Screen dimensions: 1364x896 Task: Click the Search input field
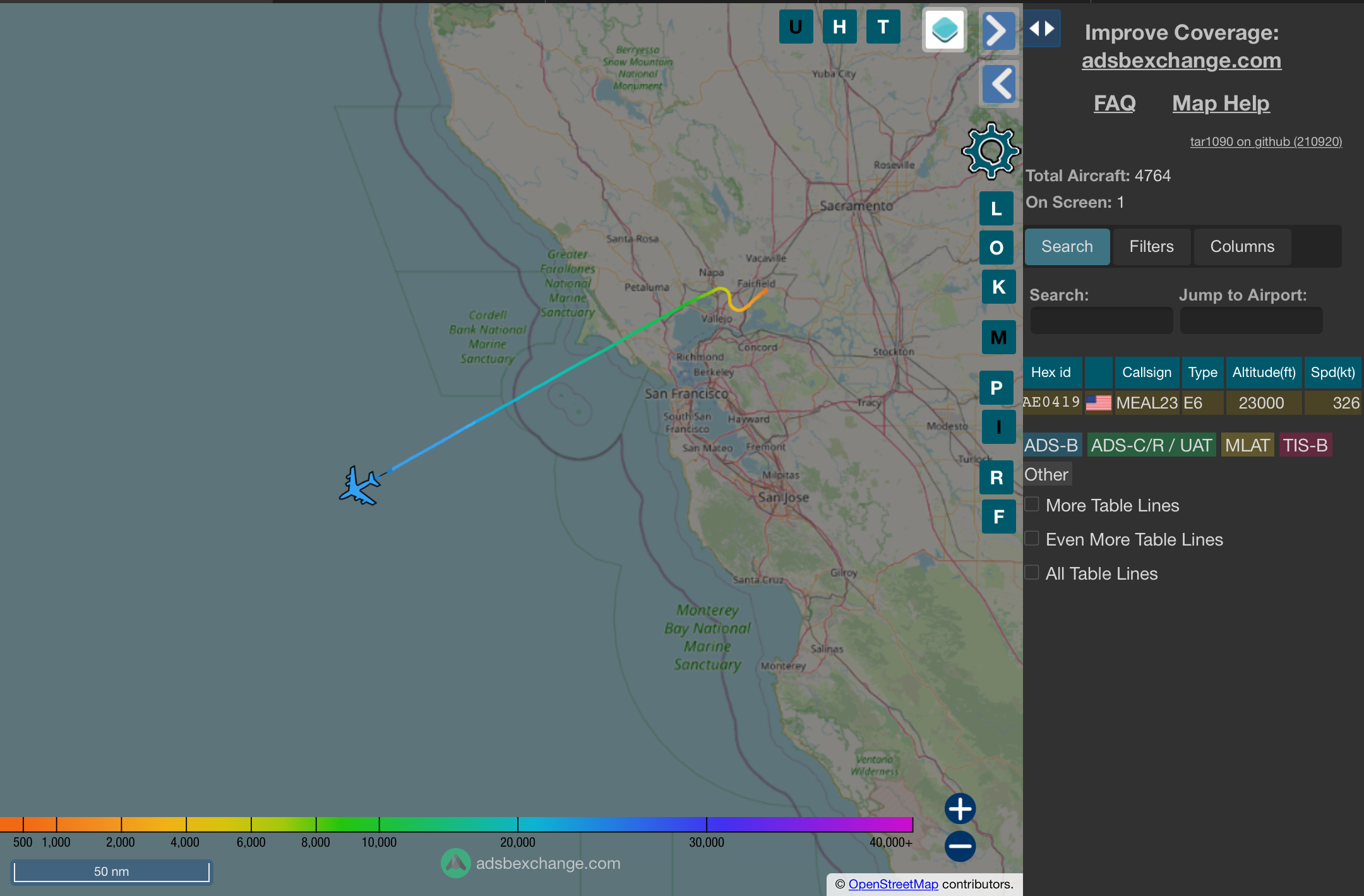point(1101,321)
